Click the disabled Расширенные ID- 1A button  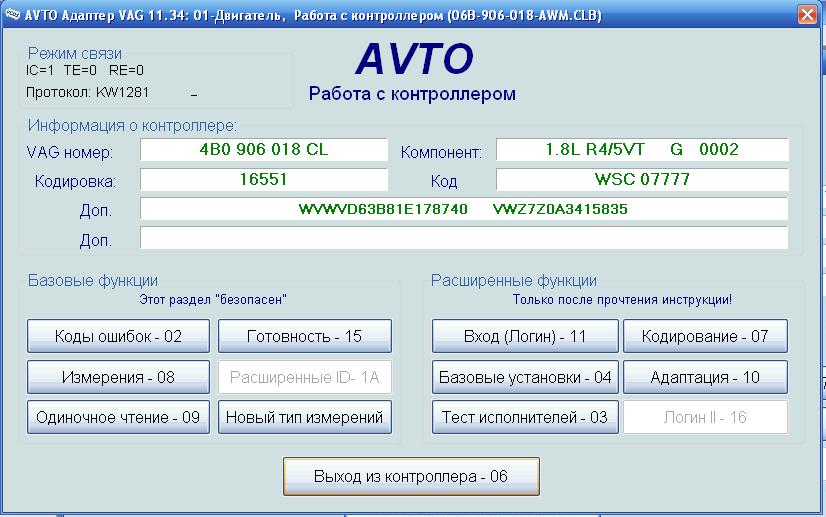coord(305,377)
